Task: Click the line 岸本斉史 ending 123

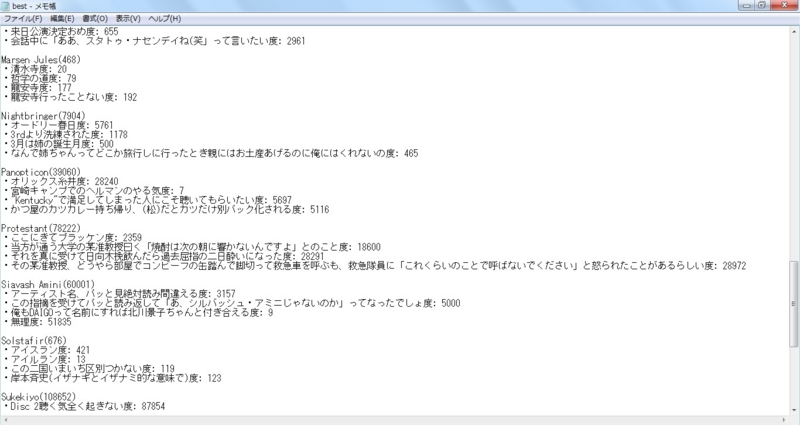Action: pos(112,378)
